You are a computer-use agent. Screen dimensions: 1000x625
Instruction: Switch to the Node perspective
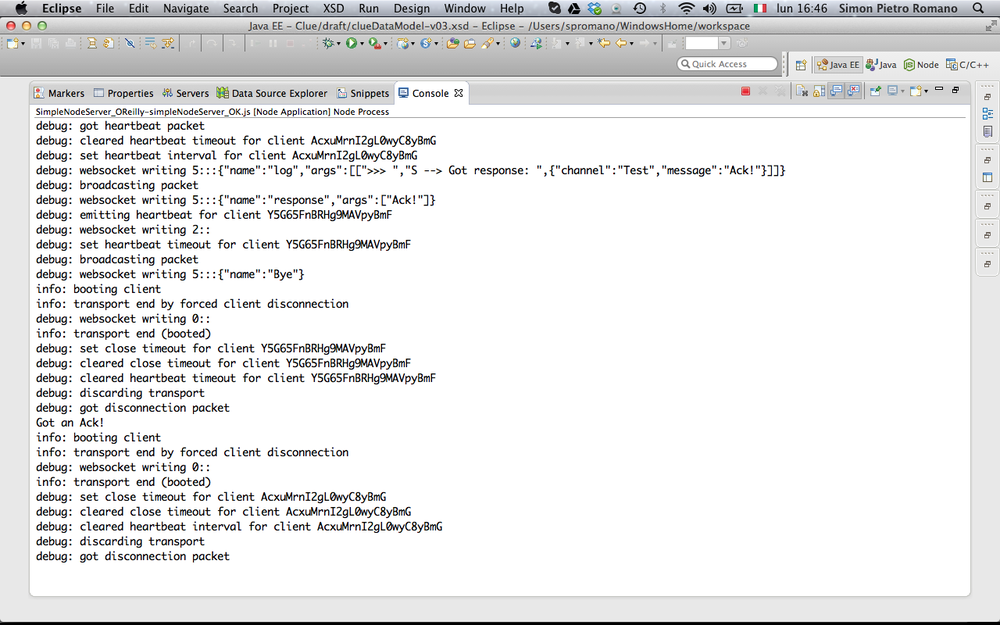921,65
